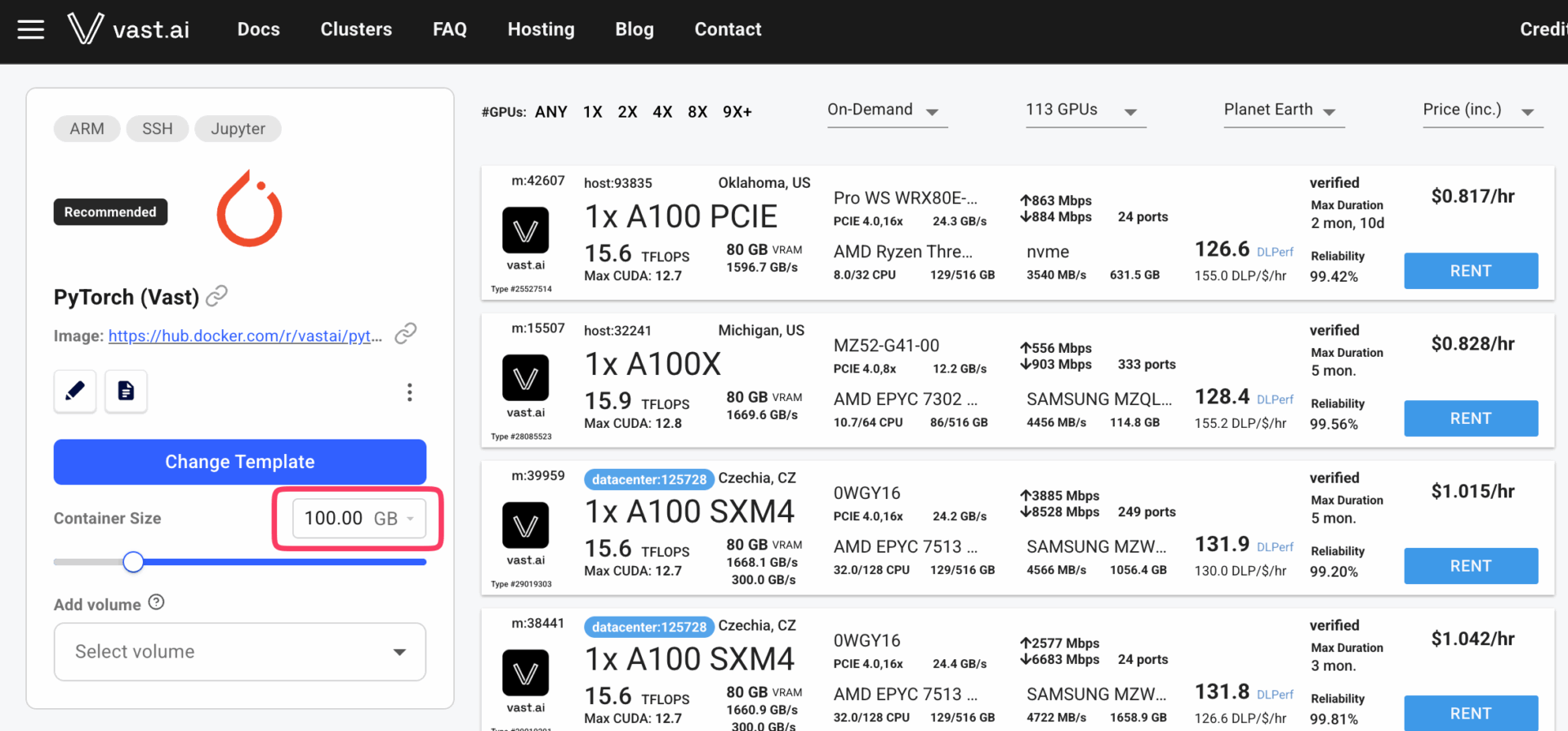1568x731 pixels.
Task: Click the vast.ai logo in header
Action: pos(129,29)
